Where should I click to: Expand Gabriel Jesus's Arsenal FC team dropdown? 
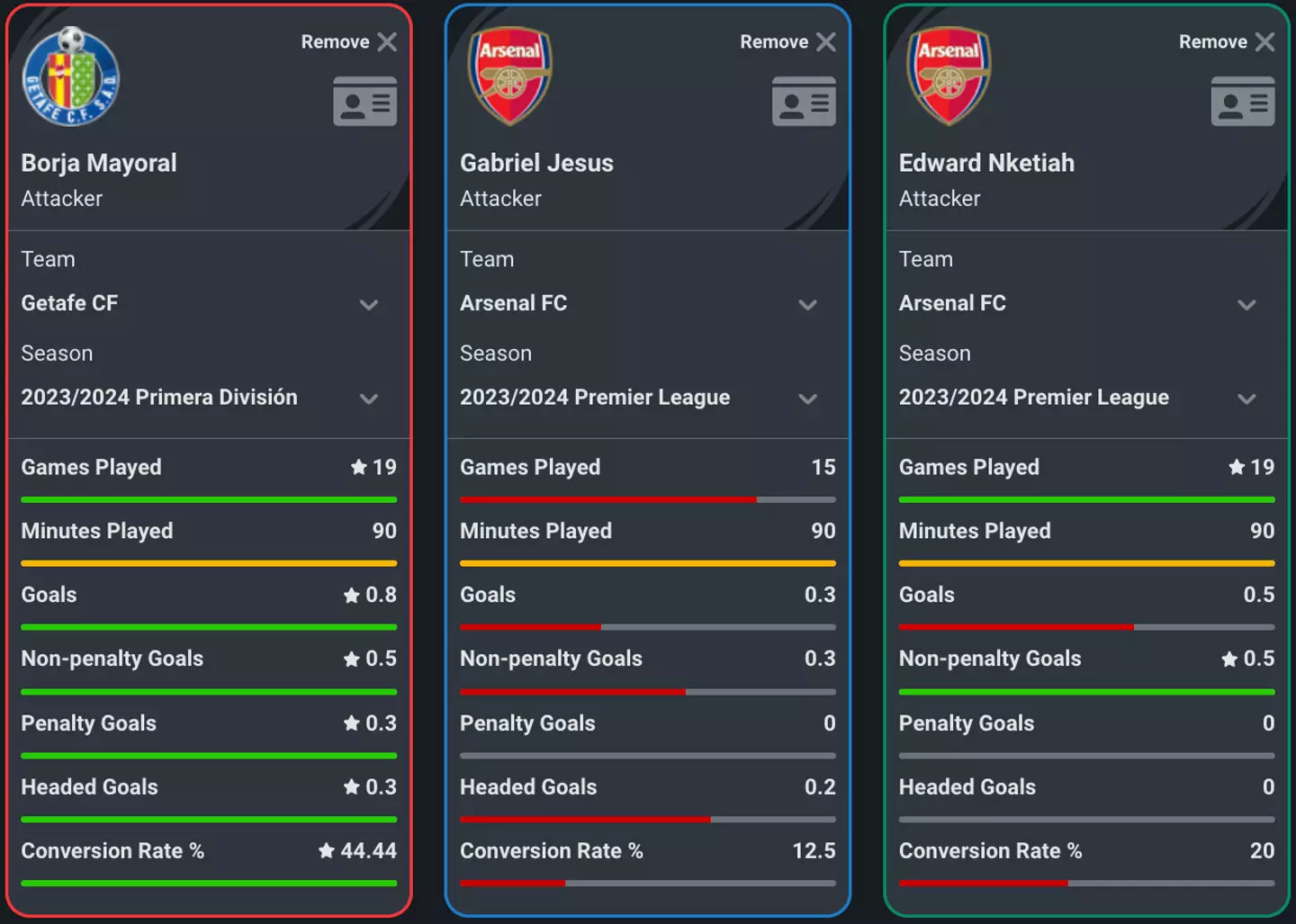pos(807,305)
